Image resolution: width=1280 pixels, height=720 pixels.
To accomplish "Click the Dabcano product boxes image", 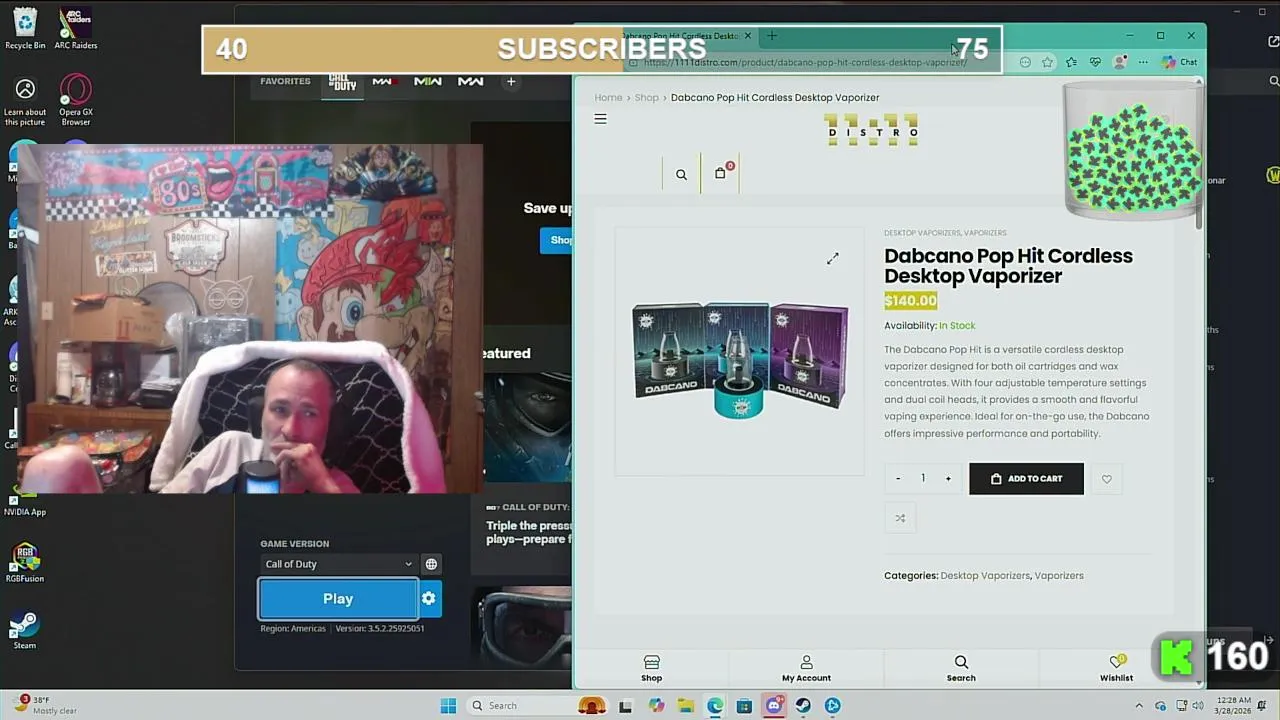I will (740, 360).
